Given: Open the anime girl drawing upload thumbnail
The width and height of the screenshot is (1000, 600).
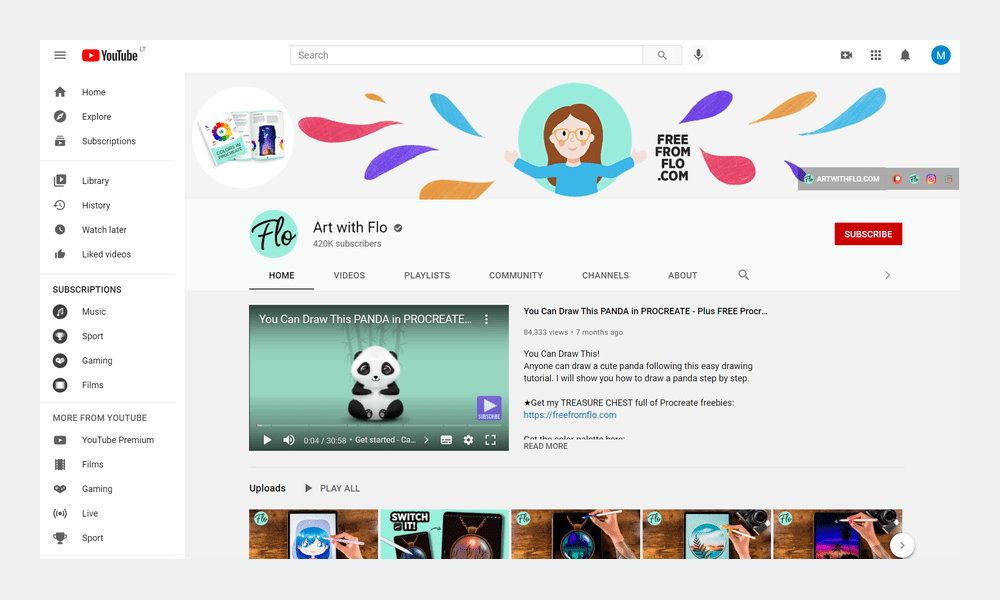Looking at the screenshot, I should tap(314, 534).
